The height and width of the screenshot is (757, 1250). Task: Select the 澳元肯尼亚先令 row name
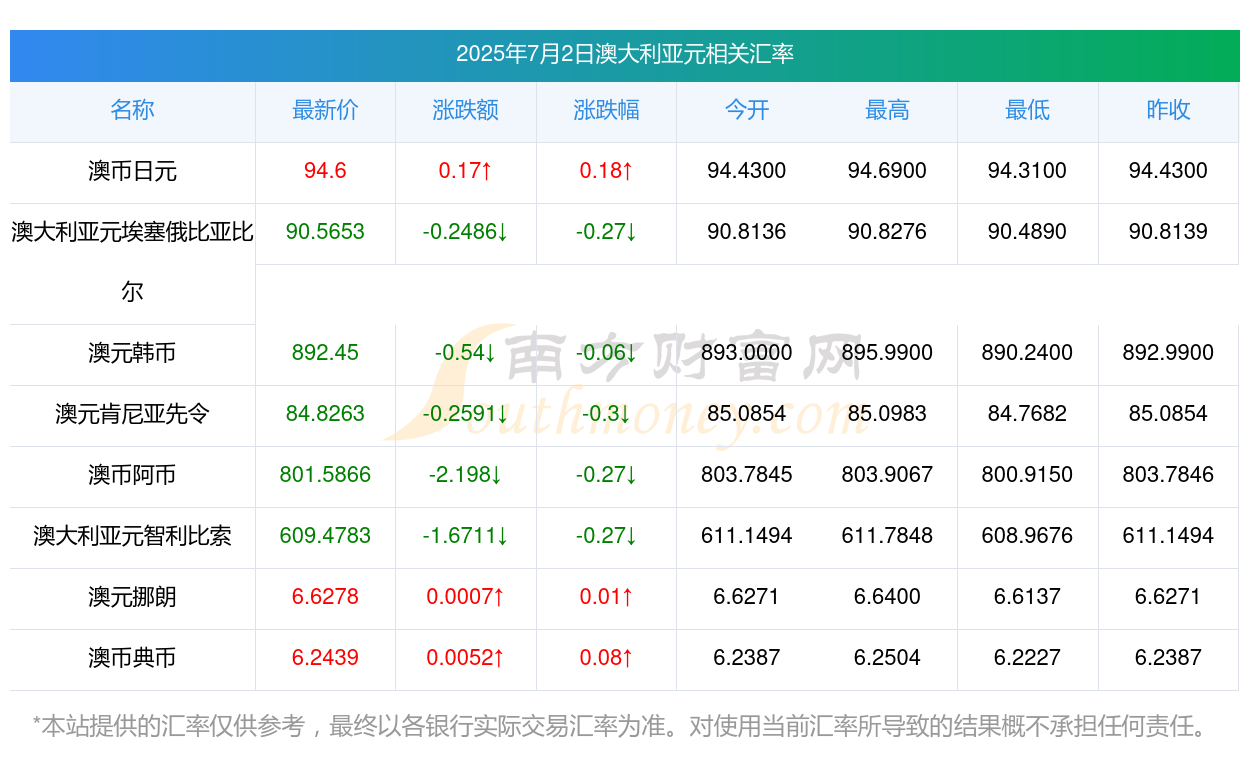132,414
